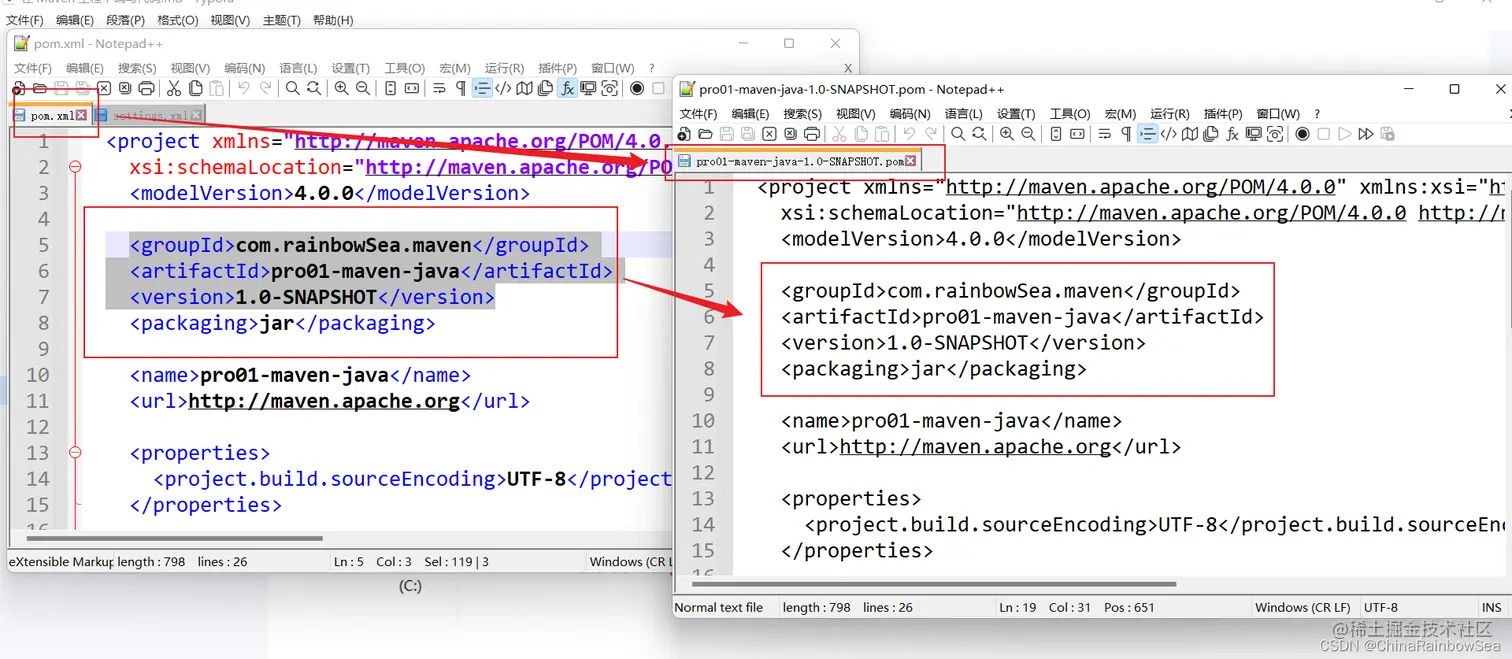Screen dimensions: 1512x659
Task: Click 'Normal text file' status bar entry
Action: [x=719, y=607]
